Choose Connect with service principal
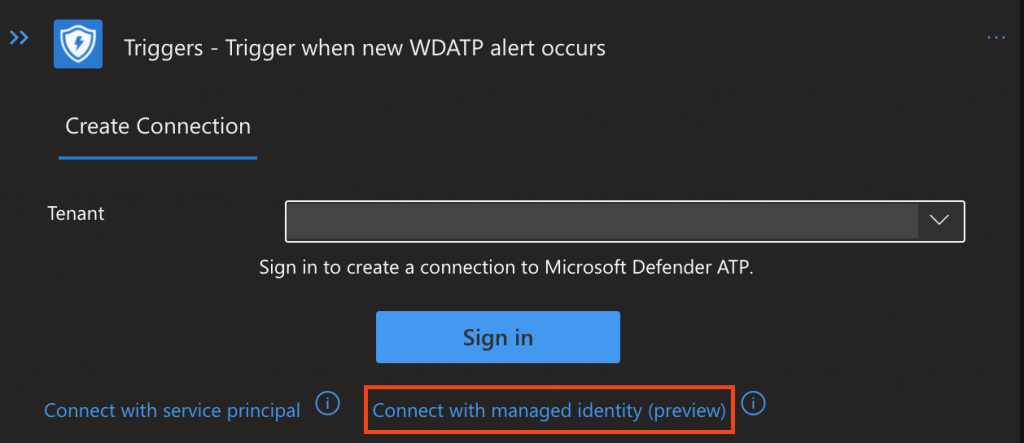This screenshot has width=1024, height=443. click(x=172, y=411)
